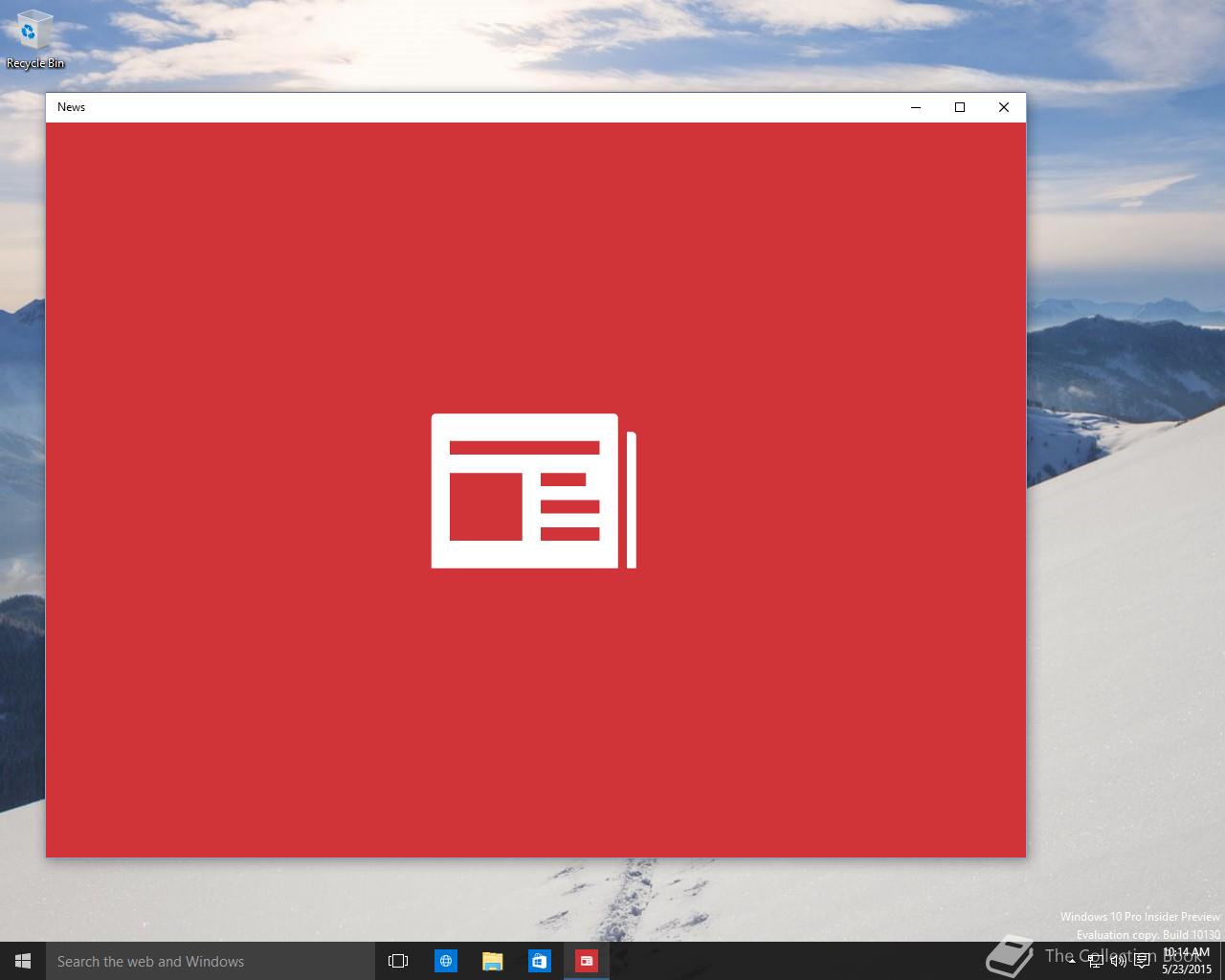This screenshot has width=1225, height=980.
Task: Open the volume control tray icon
Action: (x=1118, y=961)
